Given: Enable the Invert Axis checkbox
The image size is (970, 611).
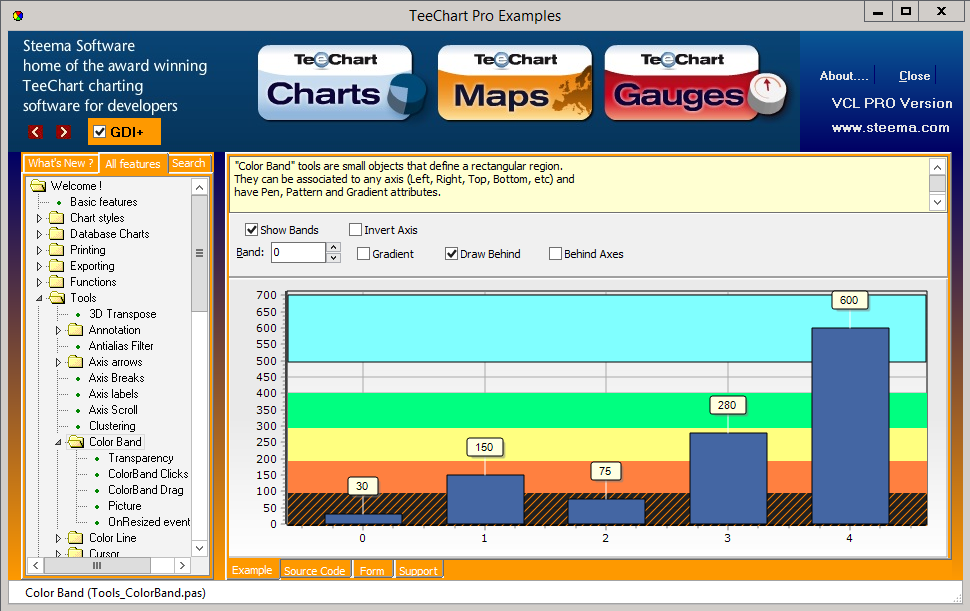Looking at the screenshot, I should (355, 230).
